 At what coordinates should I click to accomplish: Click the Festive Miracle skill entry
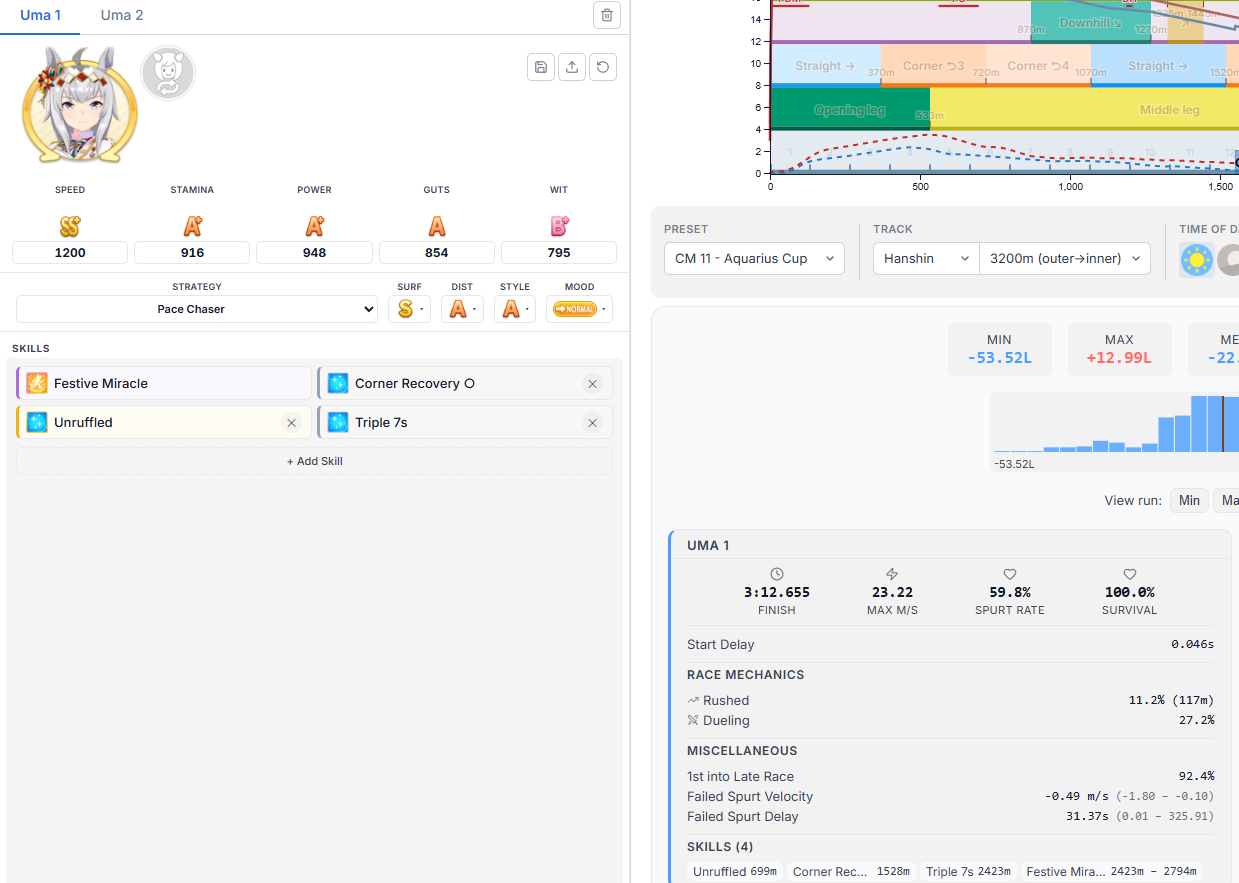click(164, 383)
